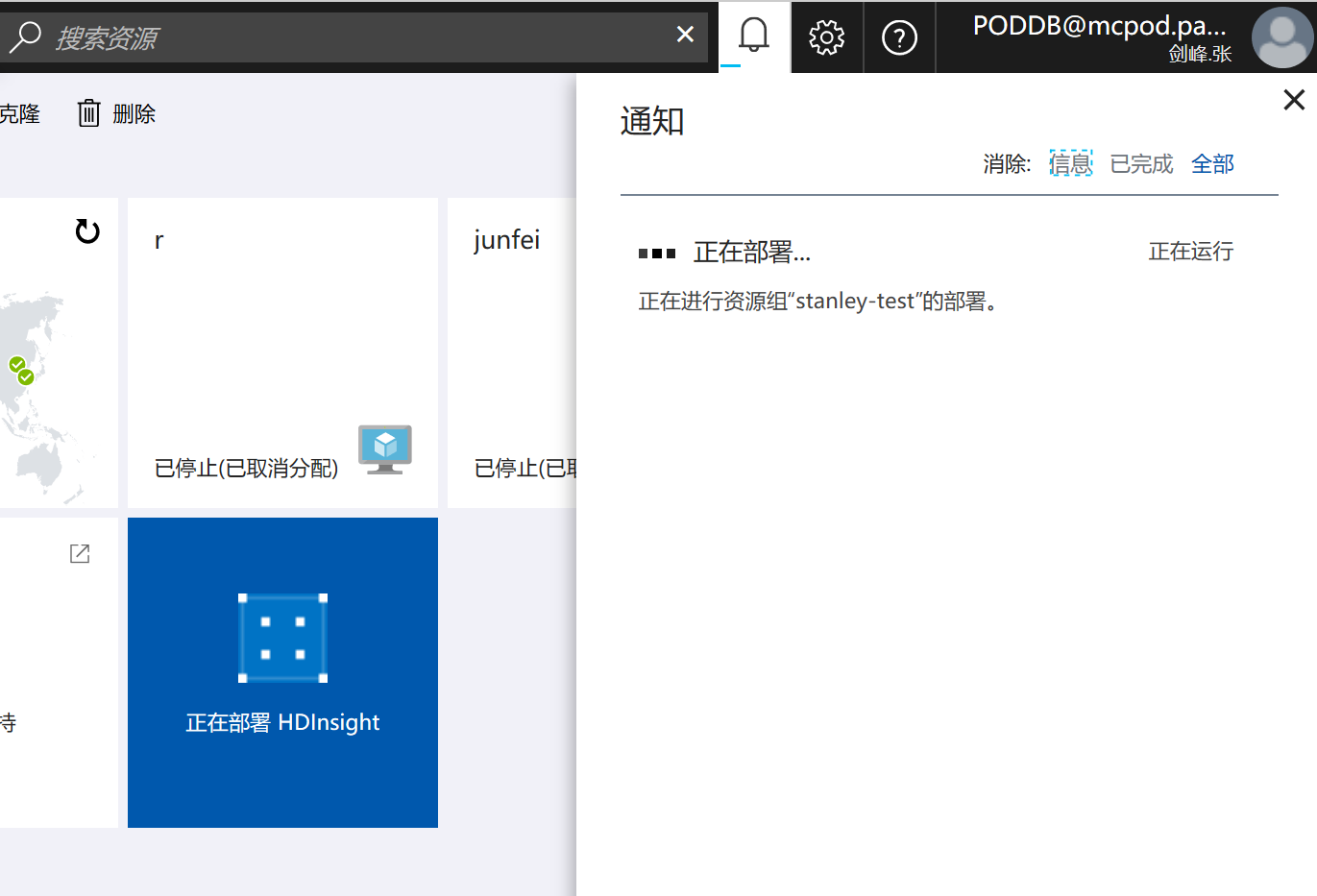The image size is (1317, 896).
Task: Open the external link icon on tile
Action: click(80, 553)
